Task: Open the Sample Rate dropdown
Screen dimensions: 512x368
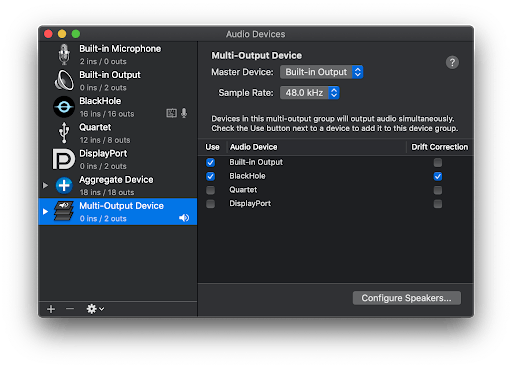Action: [310, 93]
